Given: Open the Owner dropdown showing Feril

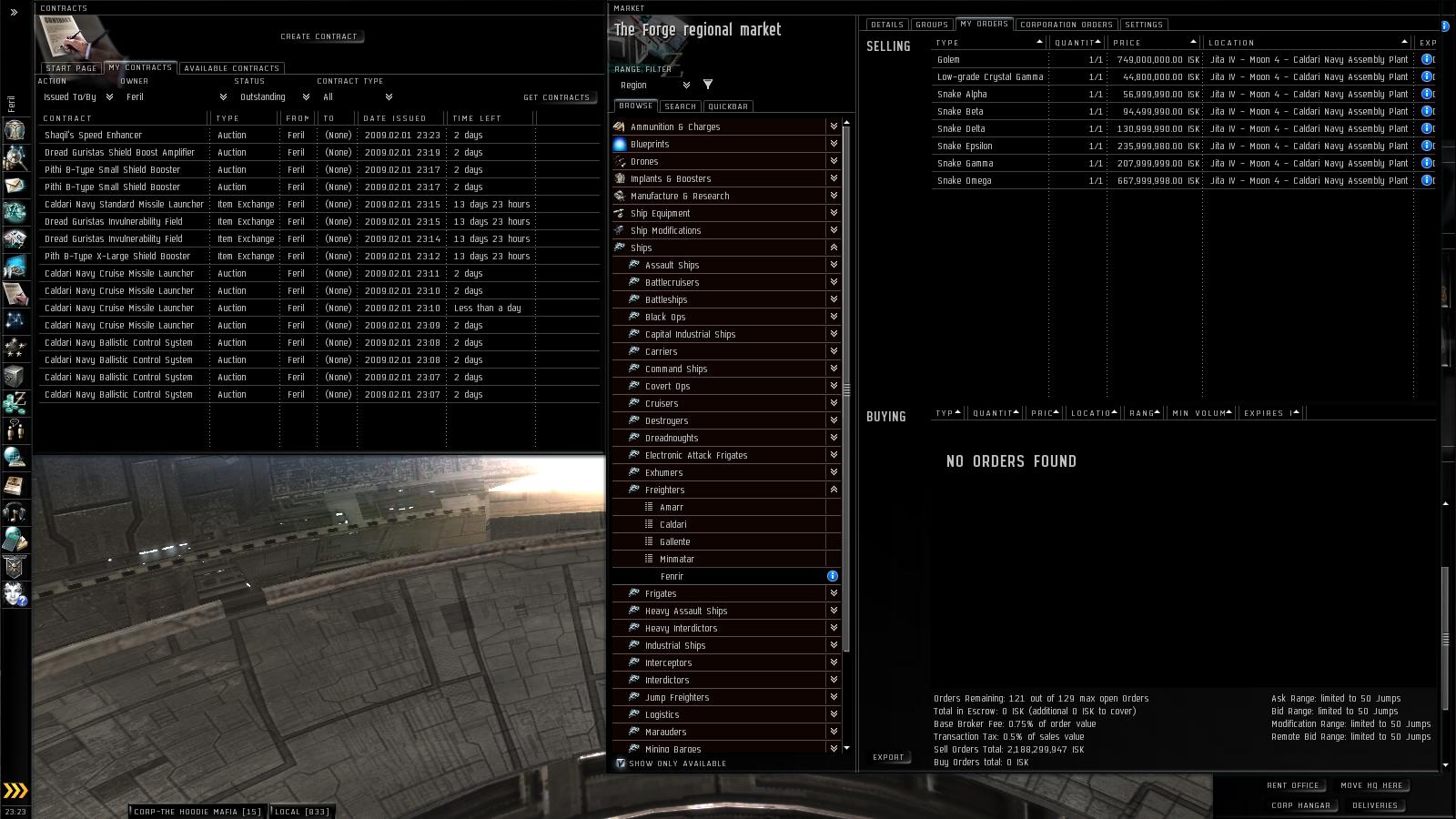Looking at the screenshot, I should click(176, 96).
